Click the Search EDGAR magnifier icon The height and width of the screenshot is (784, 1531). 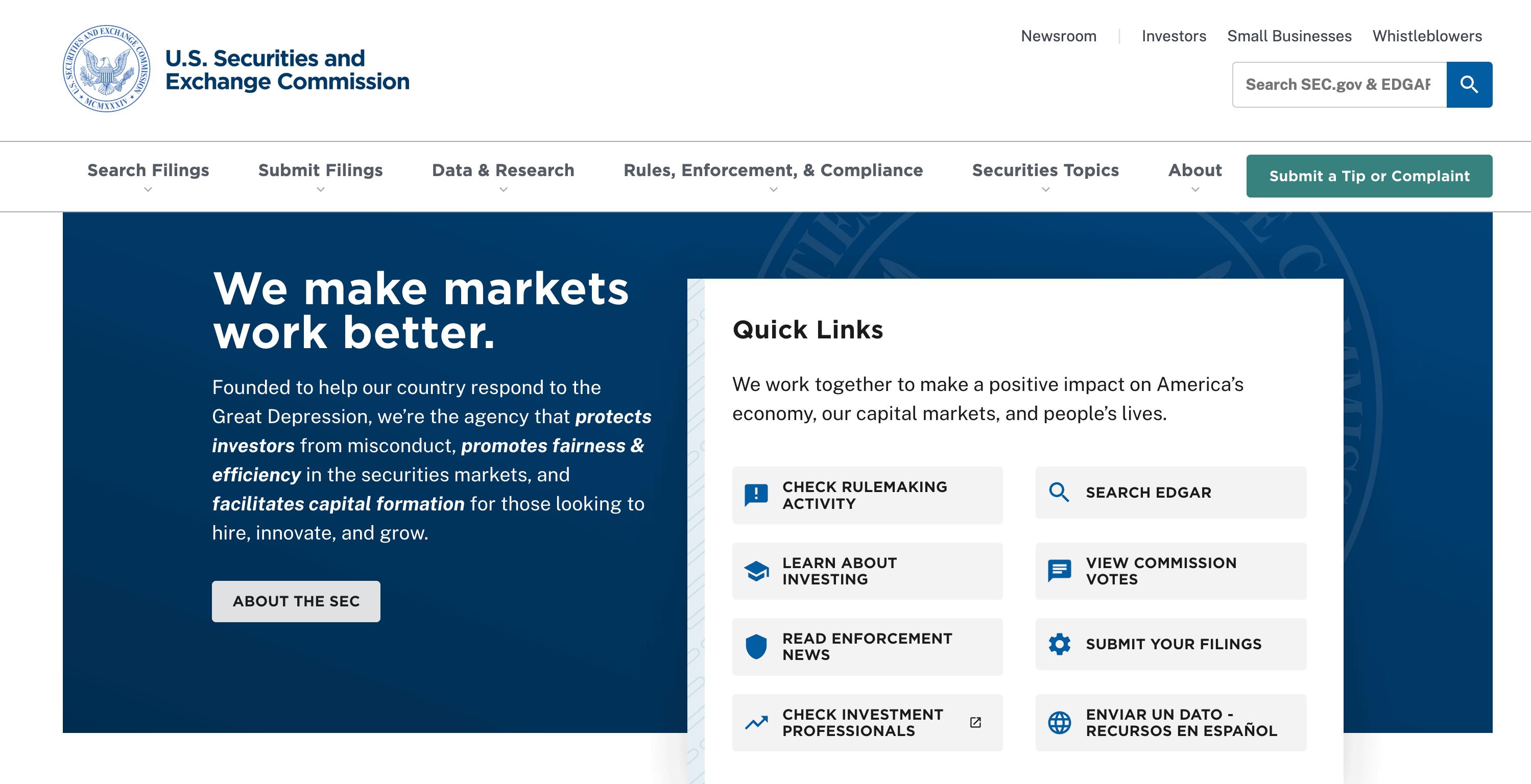(x=1059, y=493)
